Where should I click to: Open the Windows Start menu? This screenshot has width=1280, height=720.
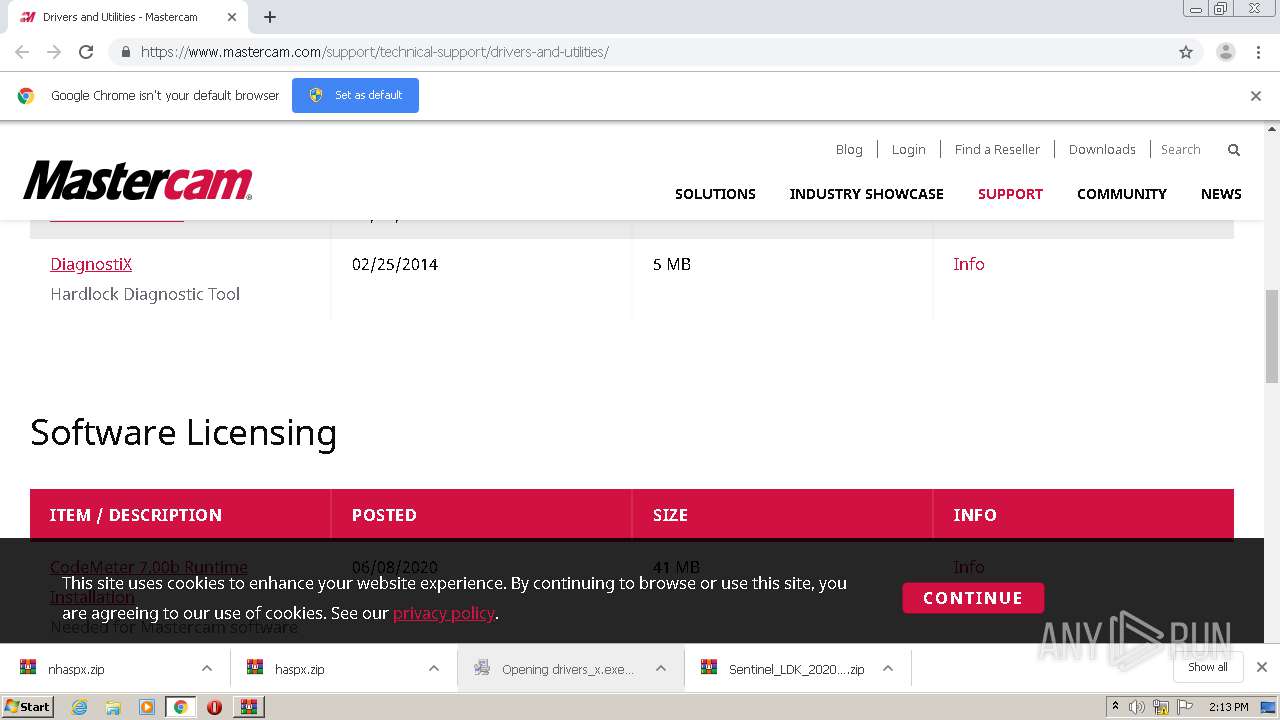click(28, 707)
